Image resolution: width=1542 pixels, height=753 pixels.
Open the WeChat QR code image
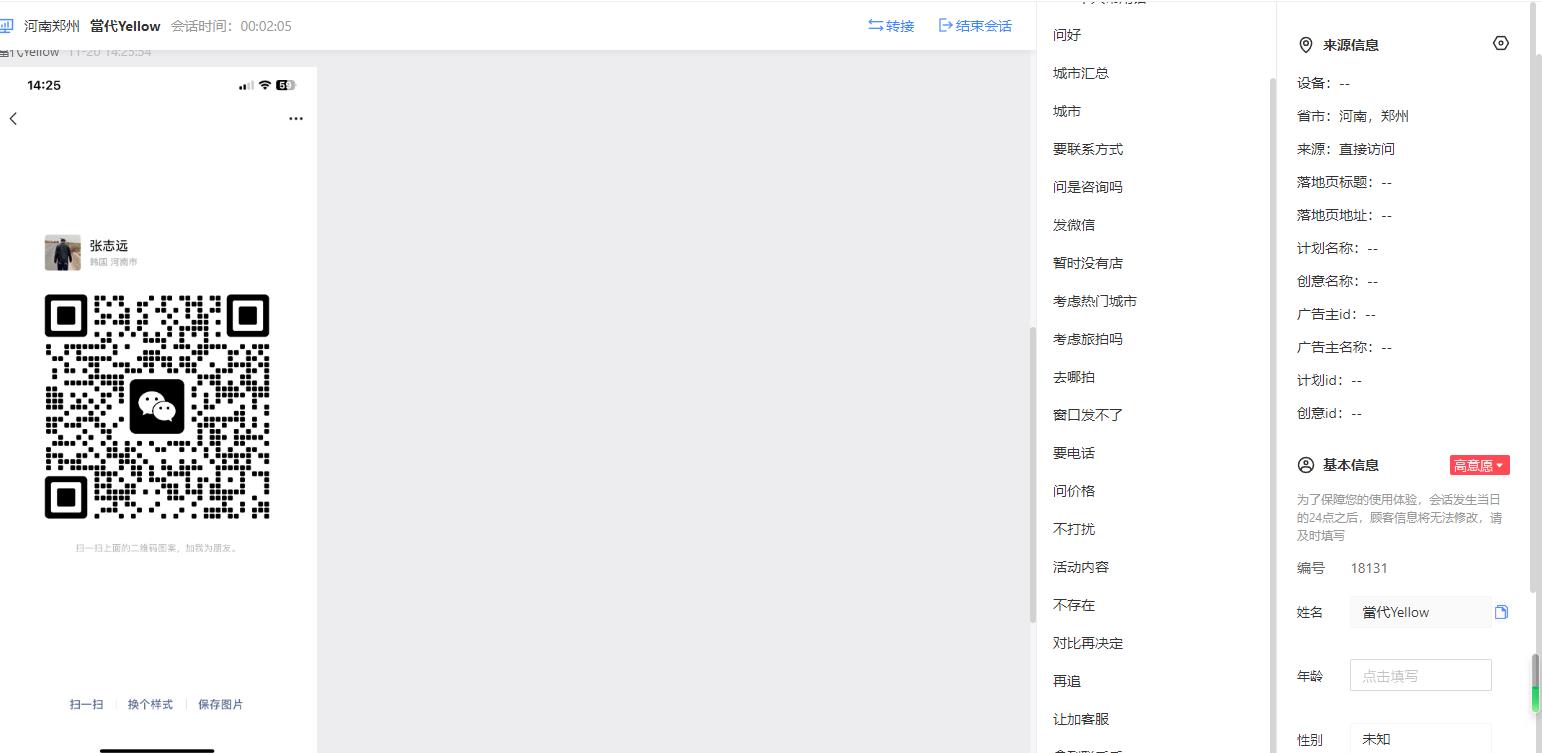tap(157, 406)
